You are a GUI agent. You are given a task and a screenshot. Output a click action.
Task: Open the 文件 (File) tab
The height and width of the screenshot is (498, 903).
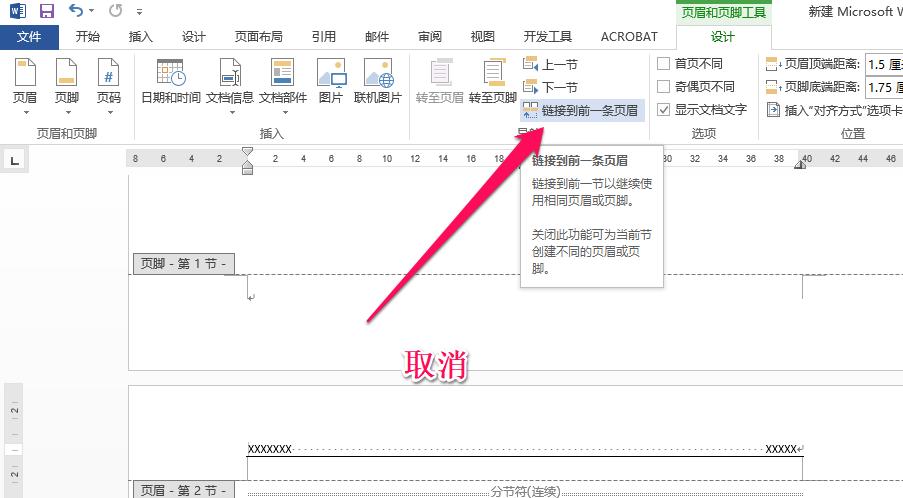click(29, 37)
